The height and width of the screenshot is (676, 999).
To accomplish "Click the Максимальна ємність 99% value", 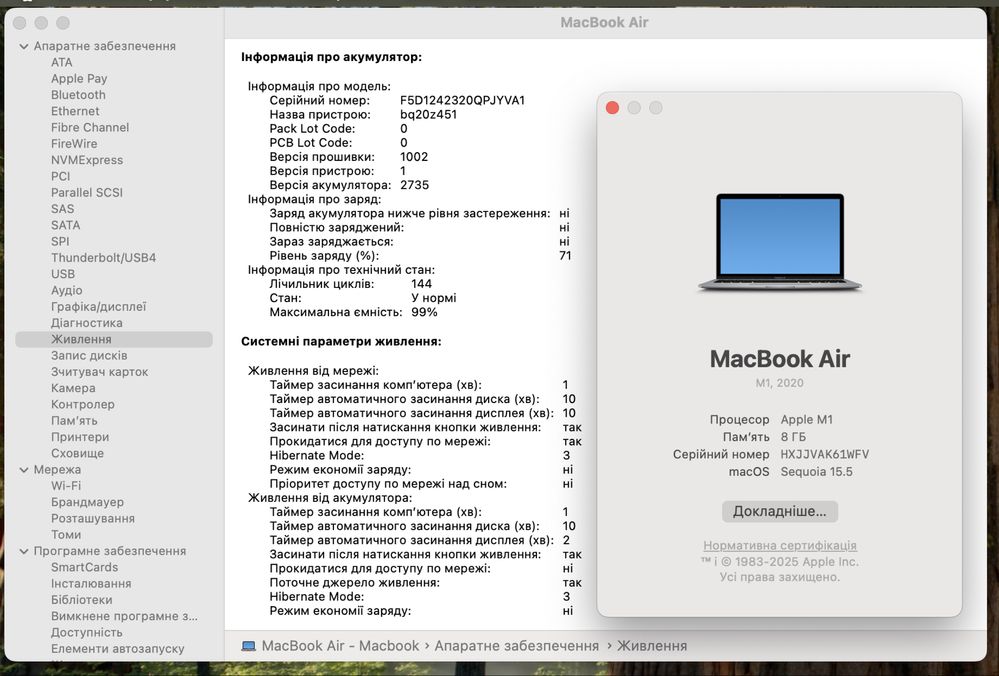I will pos(424,312).
